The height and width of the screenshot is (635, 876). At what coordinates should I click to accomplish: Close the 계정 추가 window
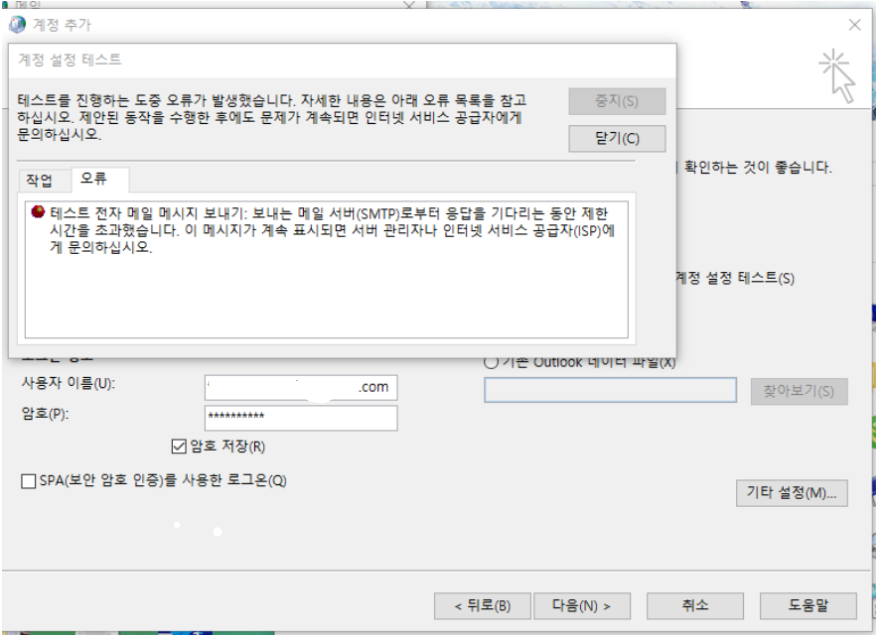[854, 25]
